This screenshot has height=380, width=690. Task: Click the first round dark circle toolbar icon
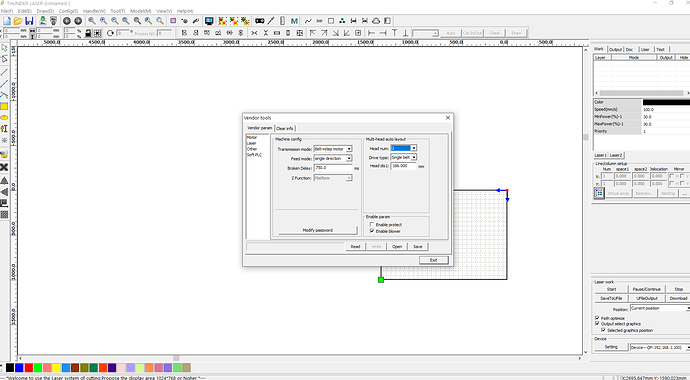pyautogui.click(x=67, y=21)
